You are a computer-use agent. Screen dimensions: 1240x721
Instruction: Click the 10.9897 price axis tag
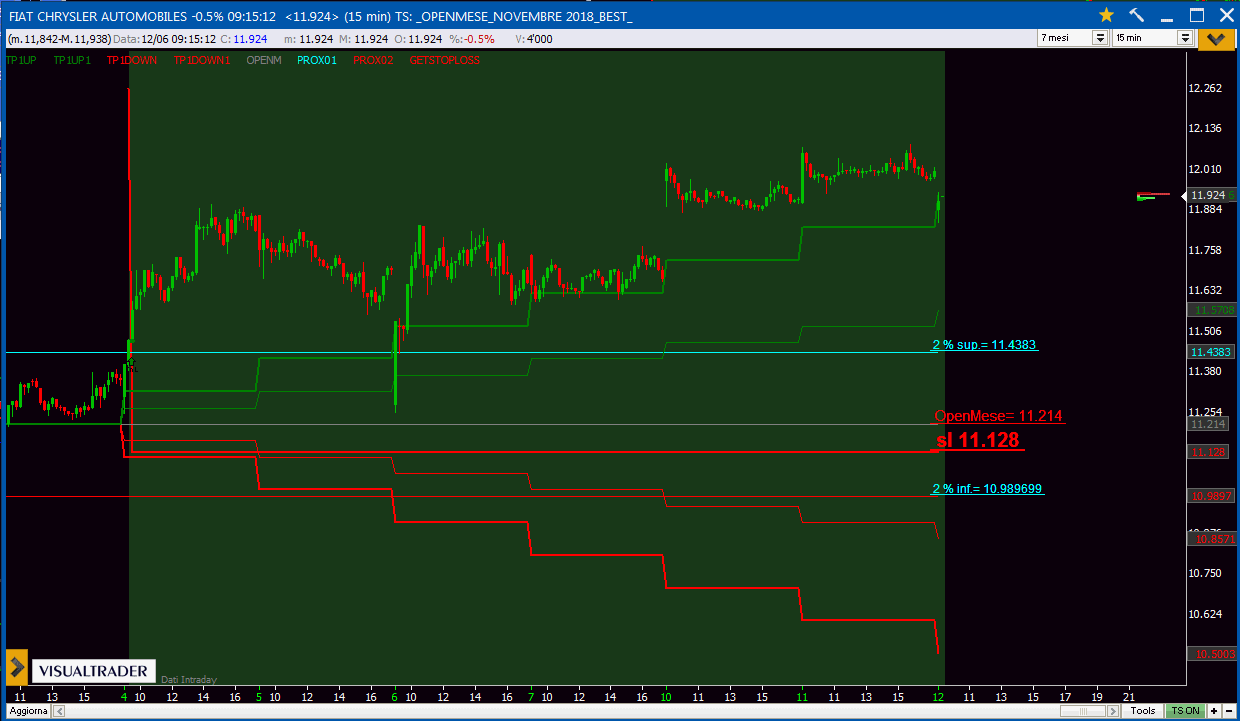tap(1211, 496)
